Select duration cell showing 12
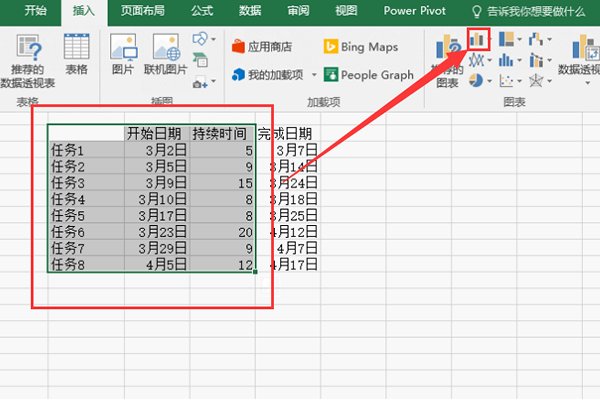This screenshot has height=400, width=600. [x=222, y=264]
